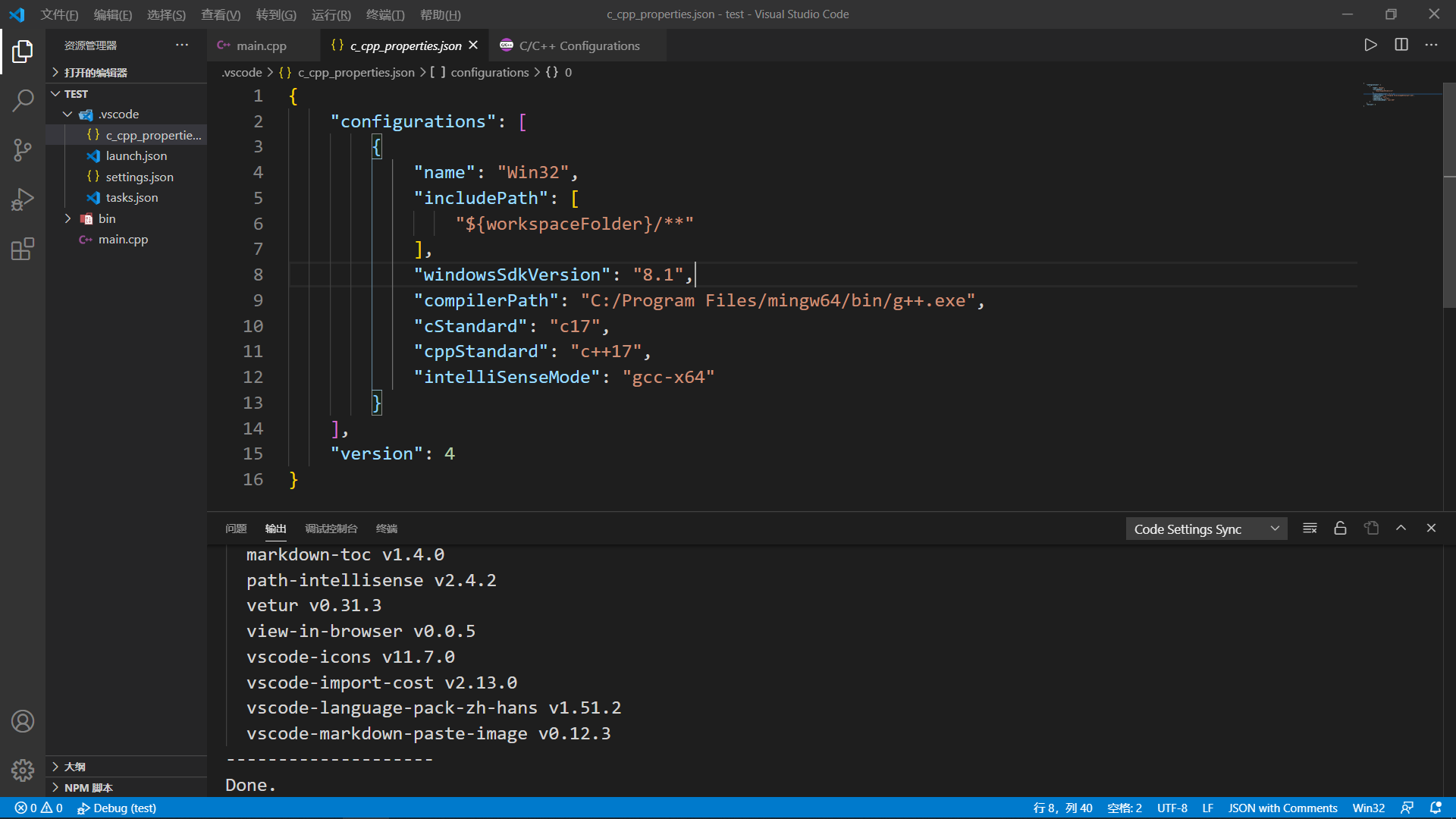Click the feedback icon in status bar
The height and width of the screenshot is (819, 1456).
click(x=1407, y=808)
